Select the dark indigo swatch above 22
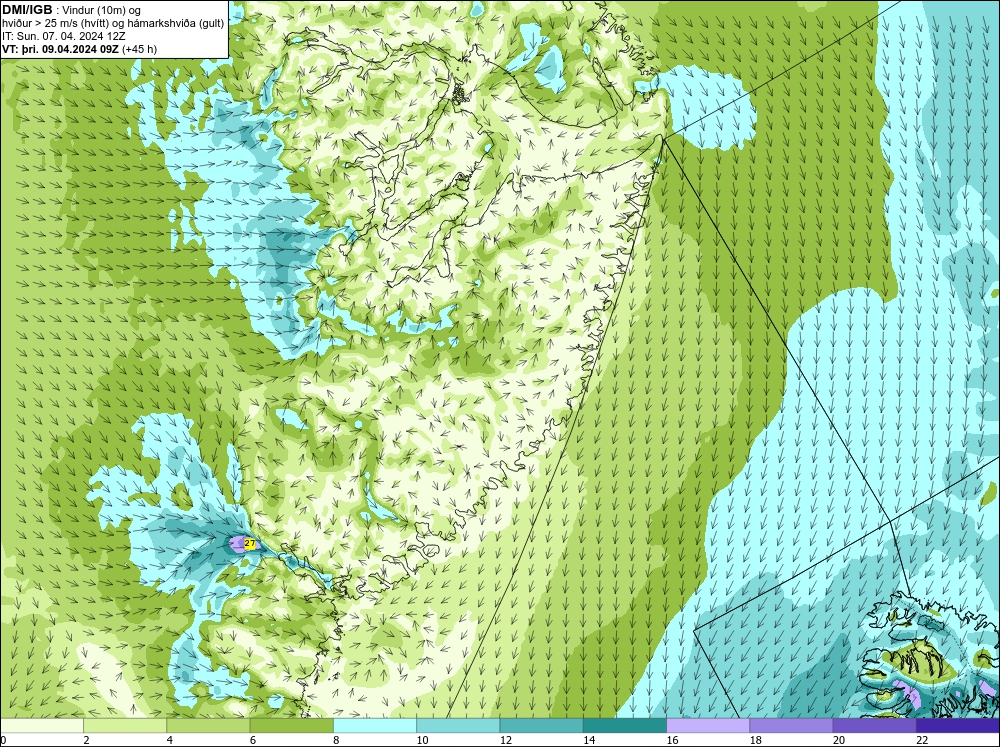The width and height of the screenshot is (1000, 747). pyautogui.click(x=958, y=726)
